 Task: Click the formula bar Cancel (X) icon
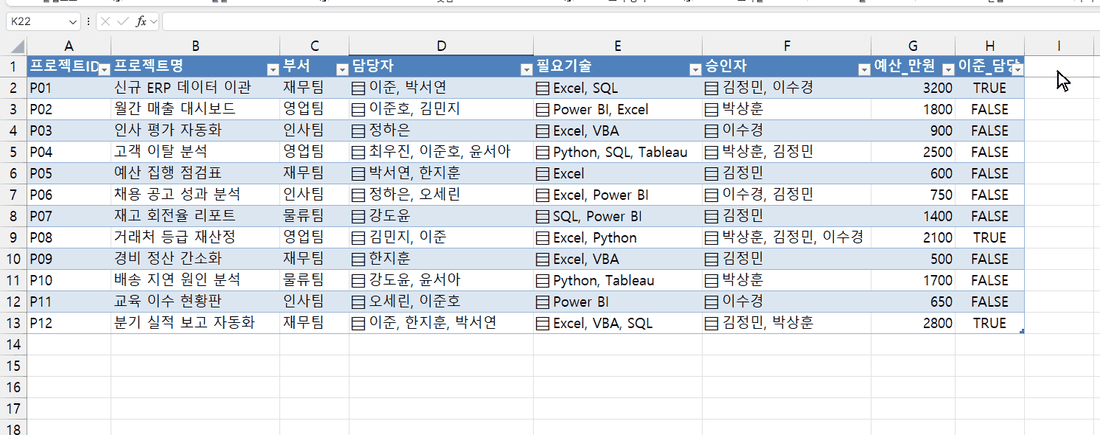click(105, 21)
